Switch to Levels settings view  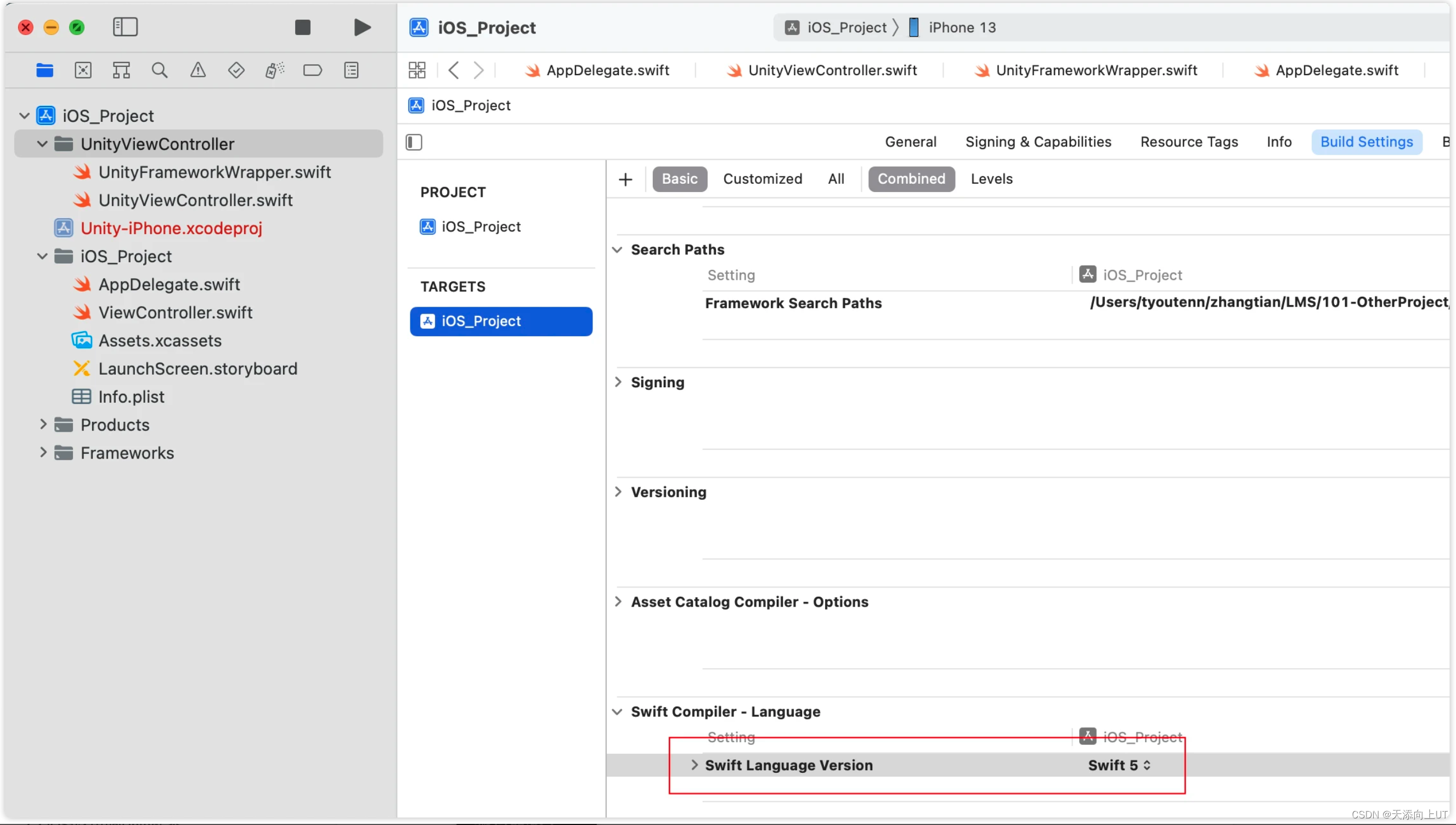[991, 179]
